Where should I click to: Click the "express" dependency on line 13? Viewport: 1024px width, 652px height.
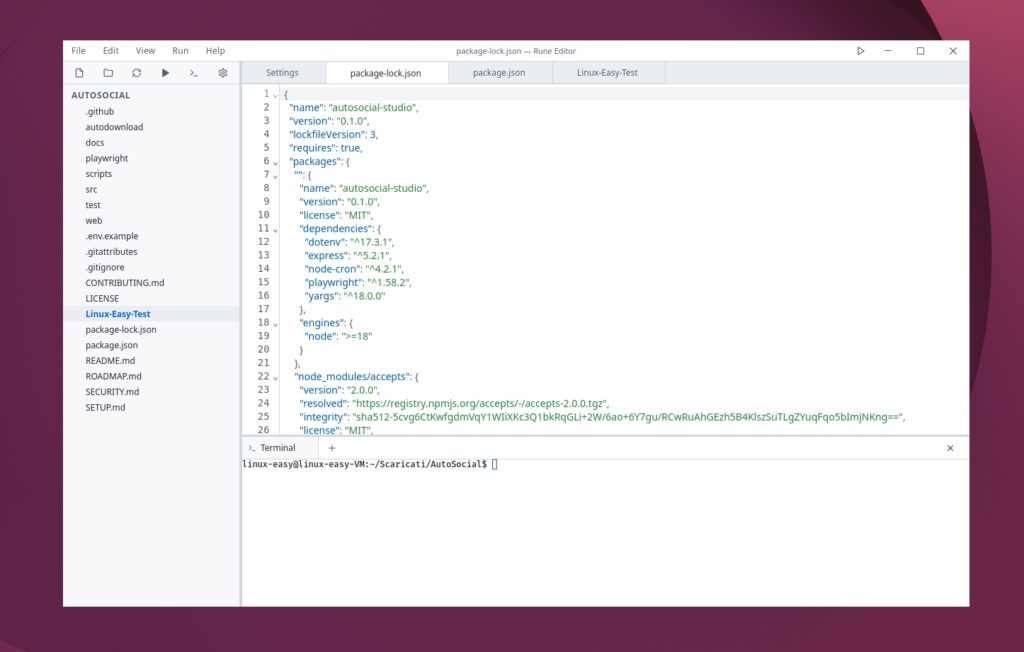[326, 255]
